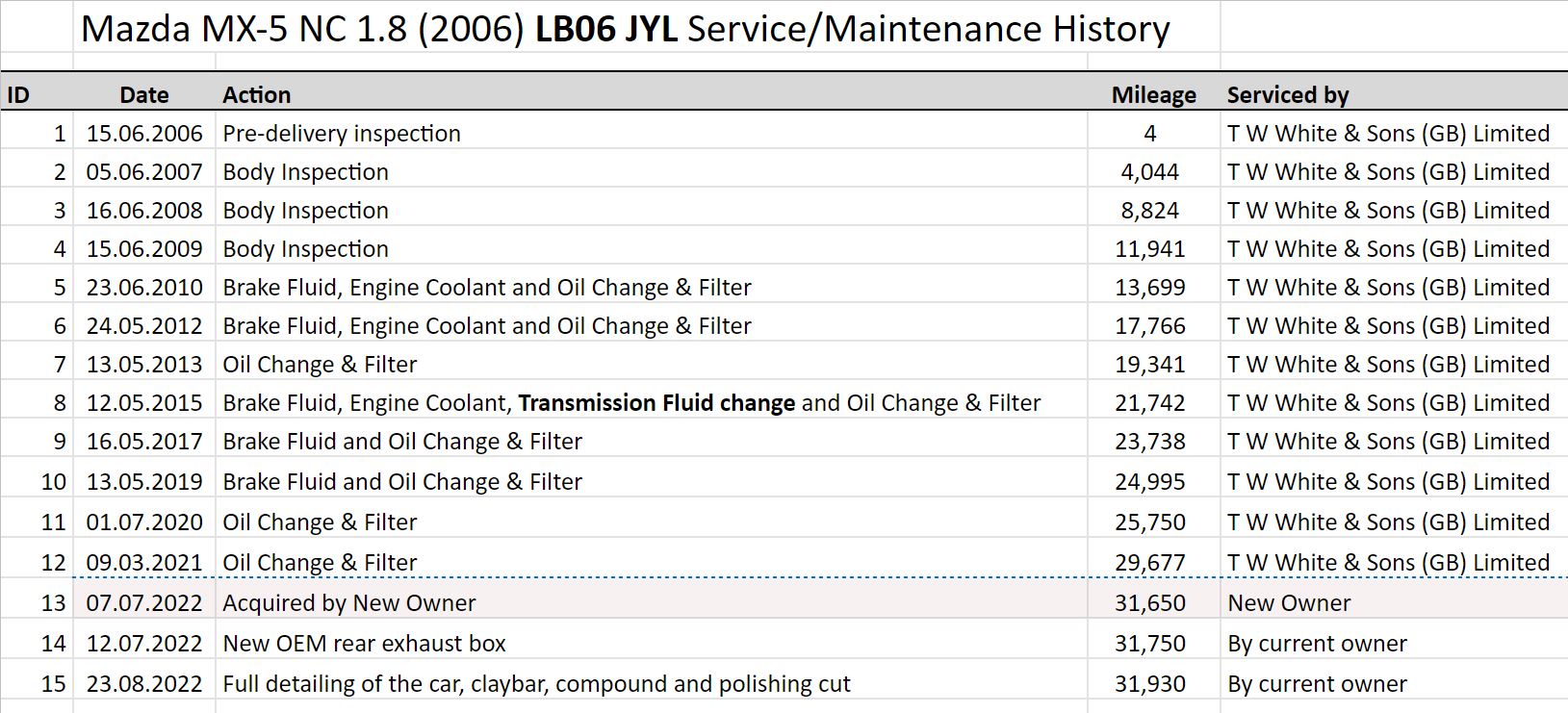Select date cell 16.05.2017

(x=144, y=441)
